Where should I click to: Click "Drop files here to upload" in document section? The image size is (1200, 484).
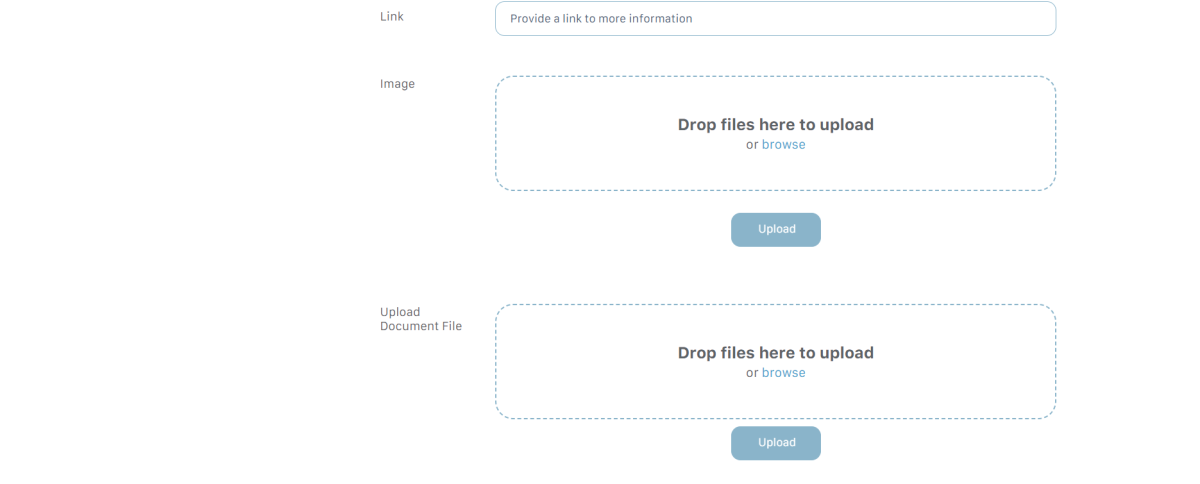pyautogui.click(x=775, y=353)
